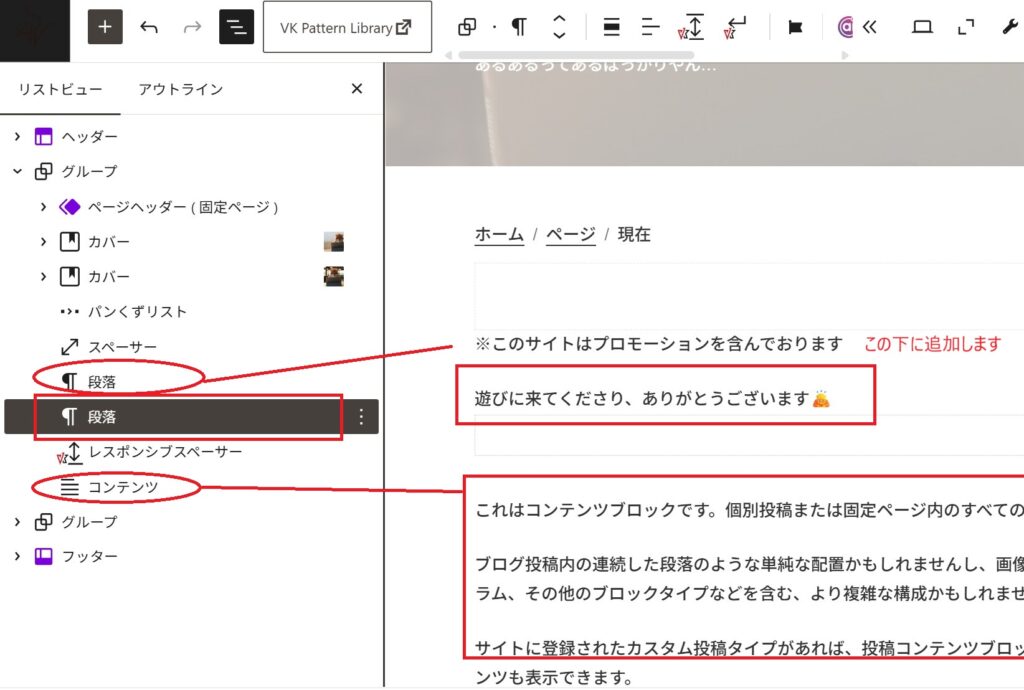Collapse the first グループ tree item
The width and height of the screenshot is (1024, 690).
[18, 171]
